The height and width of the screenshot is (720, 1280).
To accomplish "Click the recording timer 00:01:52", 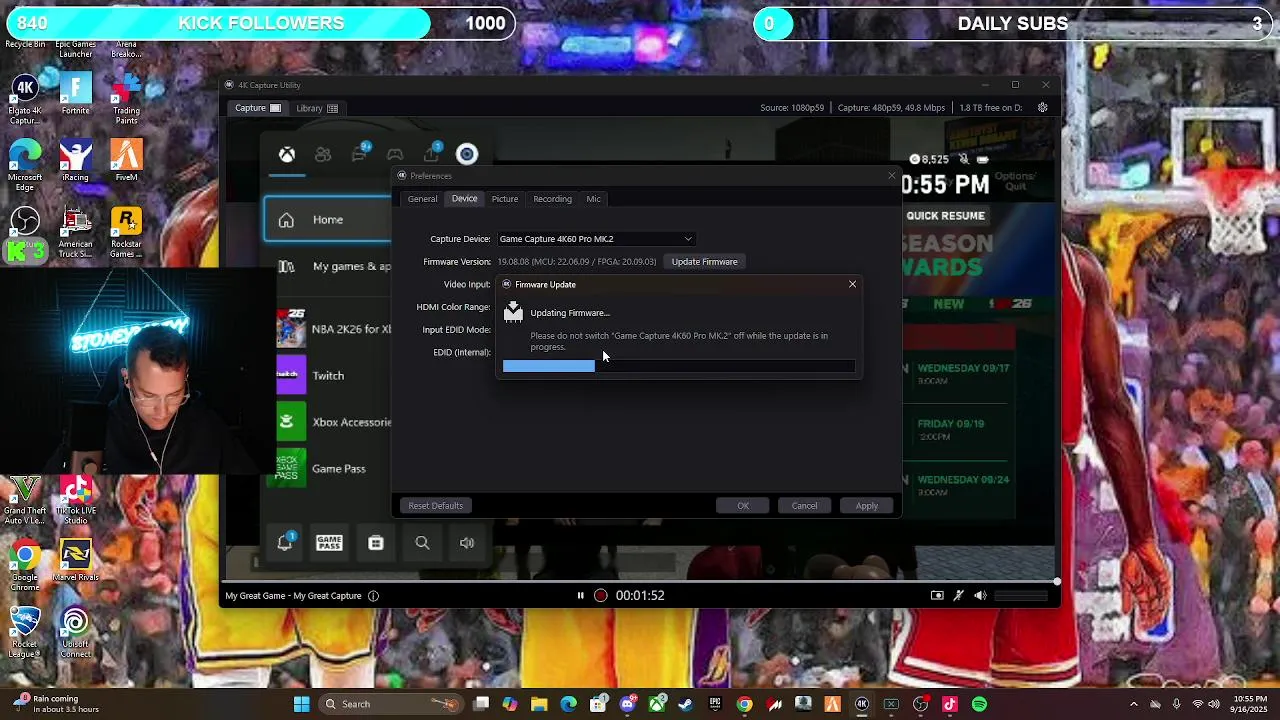I will click(640, 596).
